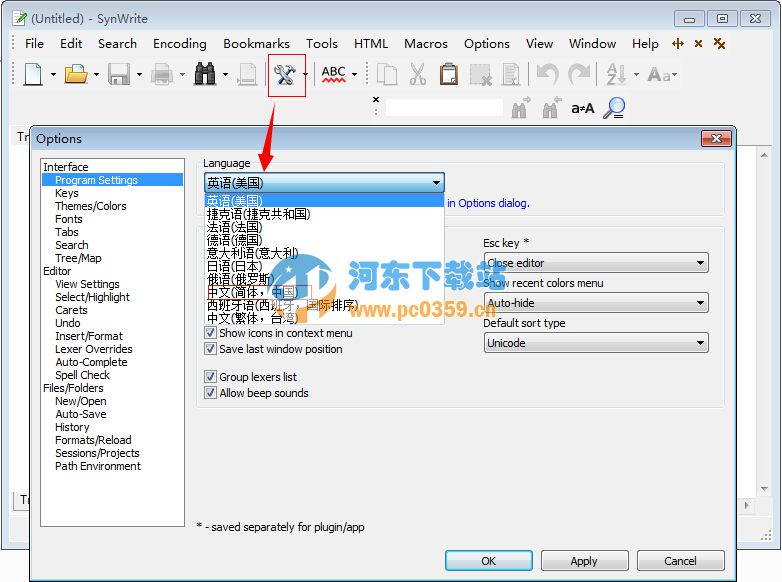Click the OK button
The height and width of the screenshot is (582, 782).
pos(488,561)
